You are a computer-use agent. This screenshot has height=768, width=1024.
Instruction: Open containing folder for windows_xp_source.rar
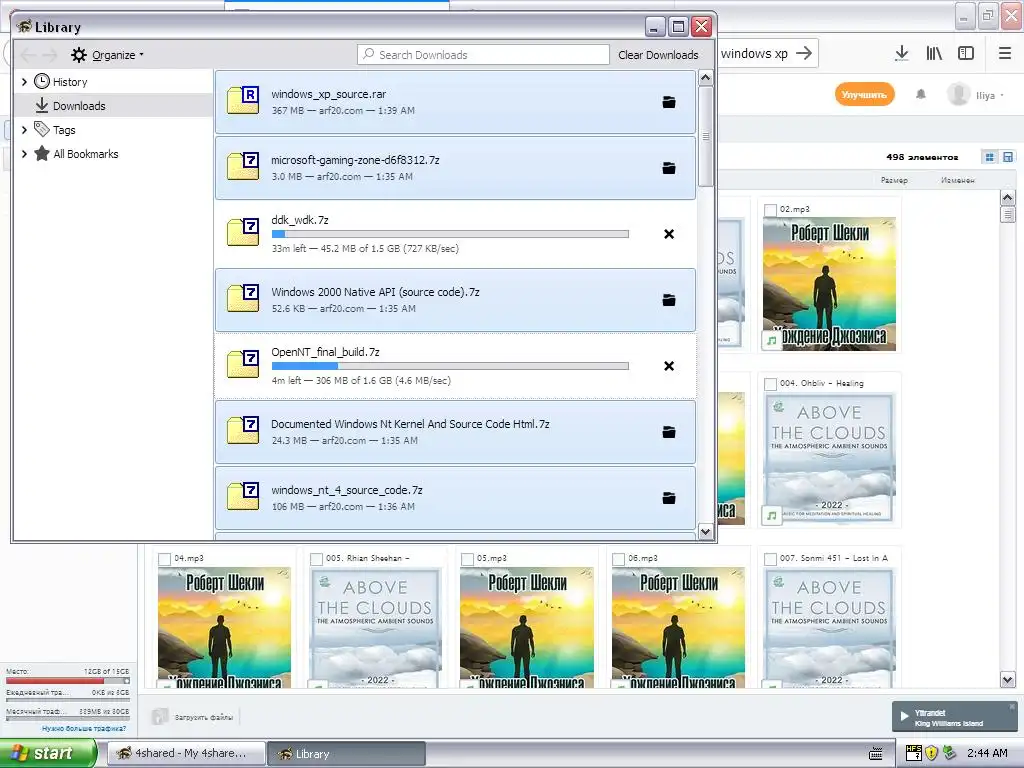click(x=669, y=103)
